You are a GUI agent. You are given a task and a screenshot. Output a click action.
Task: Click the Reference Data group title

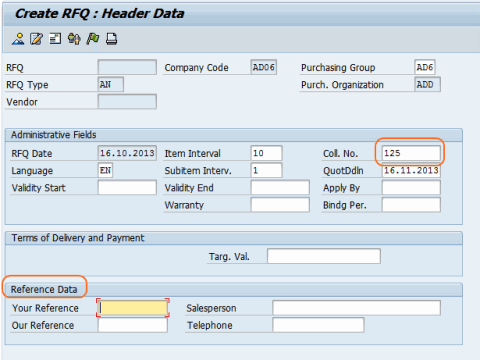(x=44, y=289)
